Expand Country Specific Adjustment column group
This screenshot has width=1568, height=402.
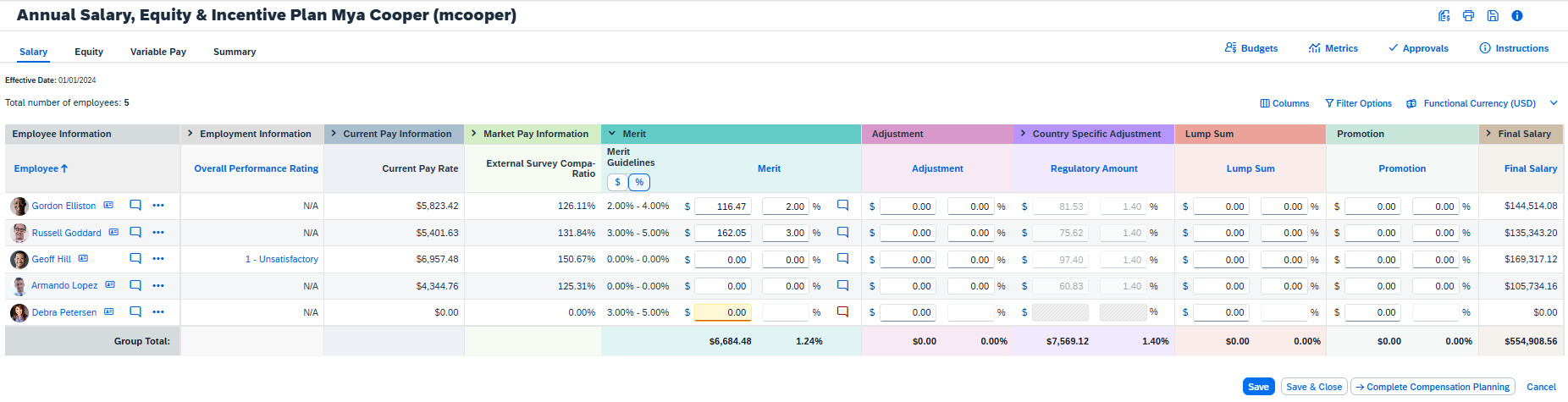1024,134
